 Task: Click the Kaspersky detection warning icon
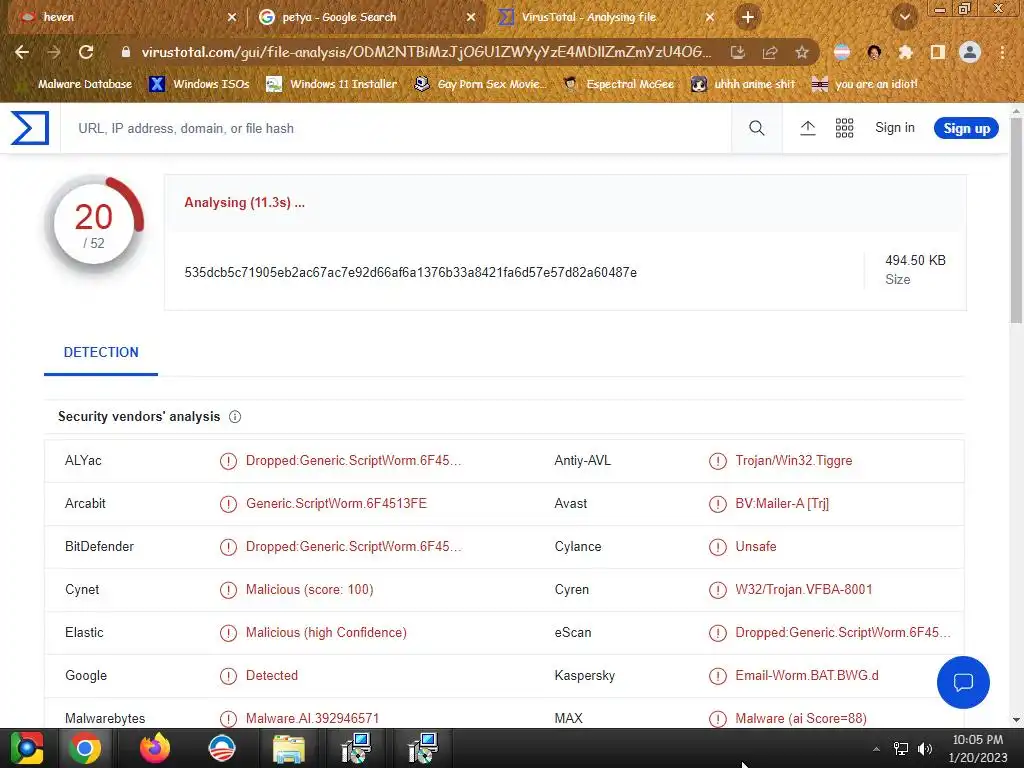718,676
